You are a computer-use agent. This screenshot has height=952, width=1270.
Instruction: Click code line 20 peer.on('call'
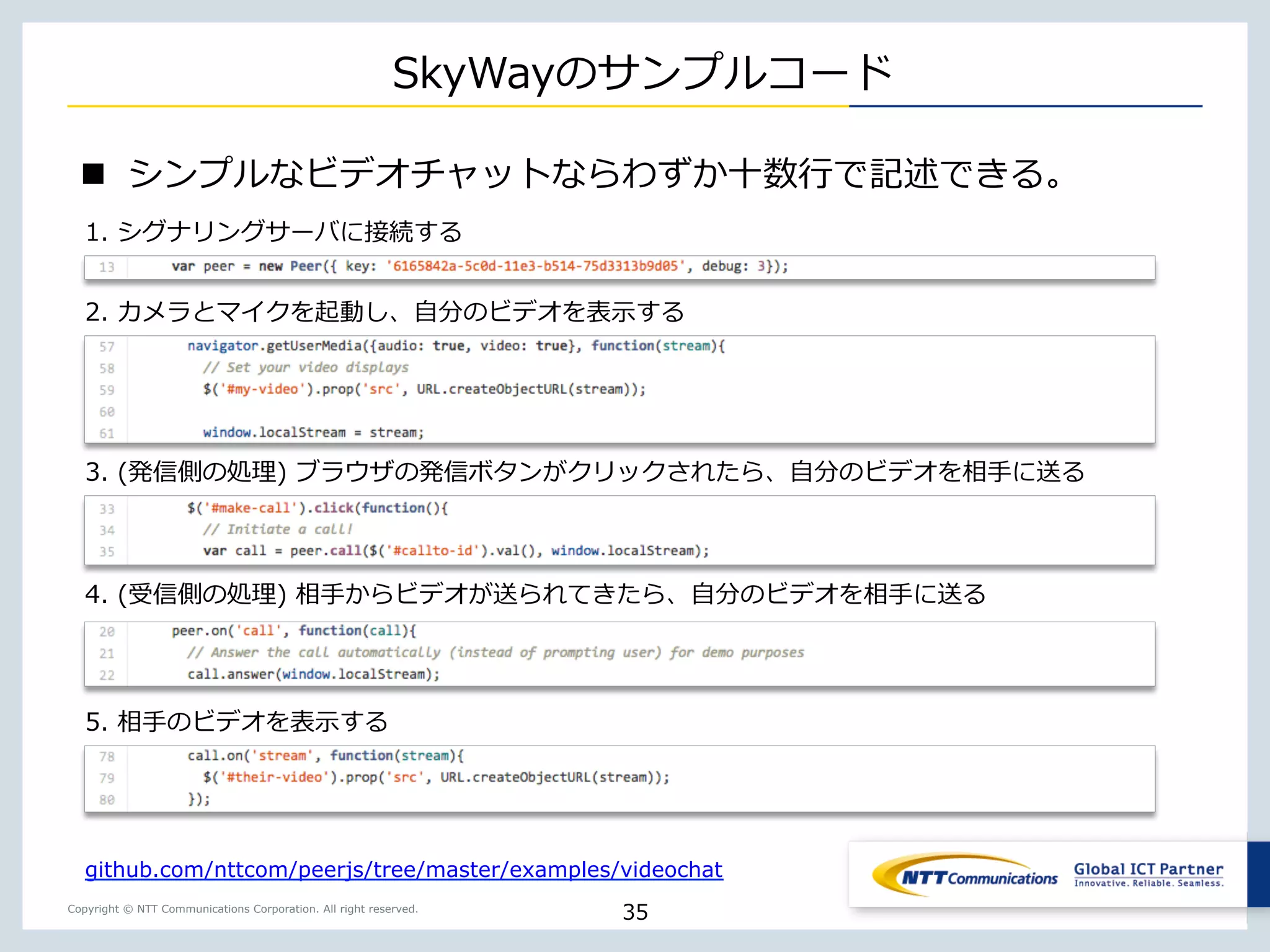click(x=294, y=631)
